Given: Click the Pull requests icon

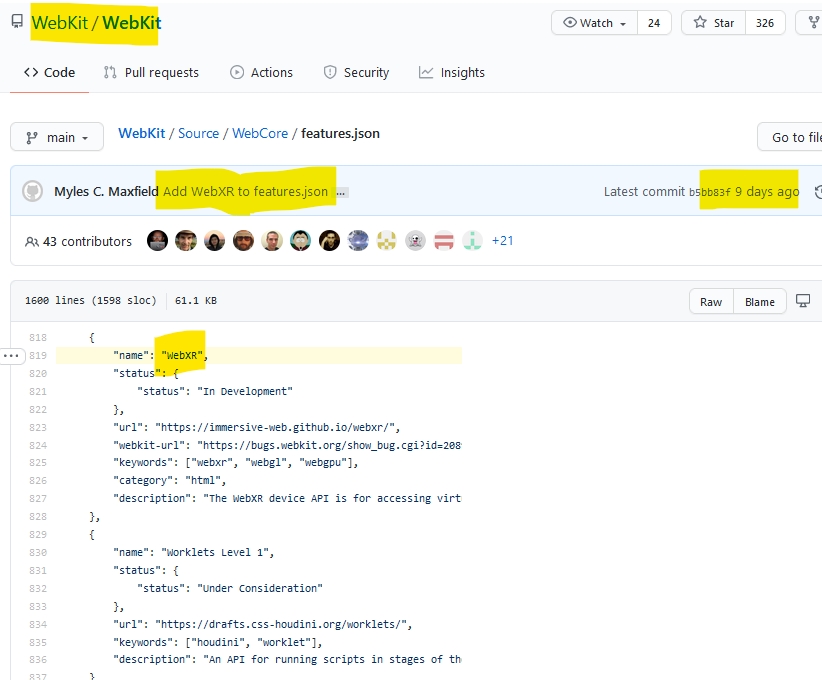Looking at the screenshot, I should [x=110, y=72].
